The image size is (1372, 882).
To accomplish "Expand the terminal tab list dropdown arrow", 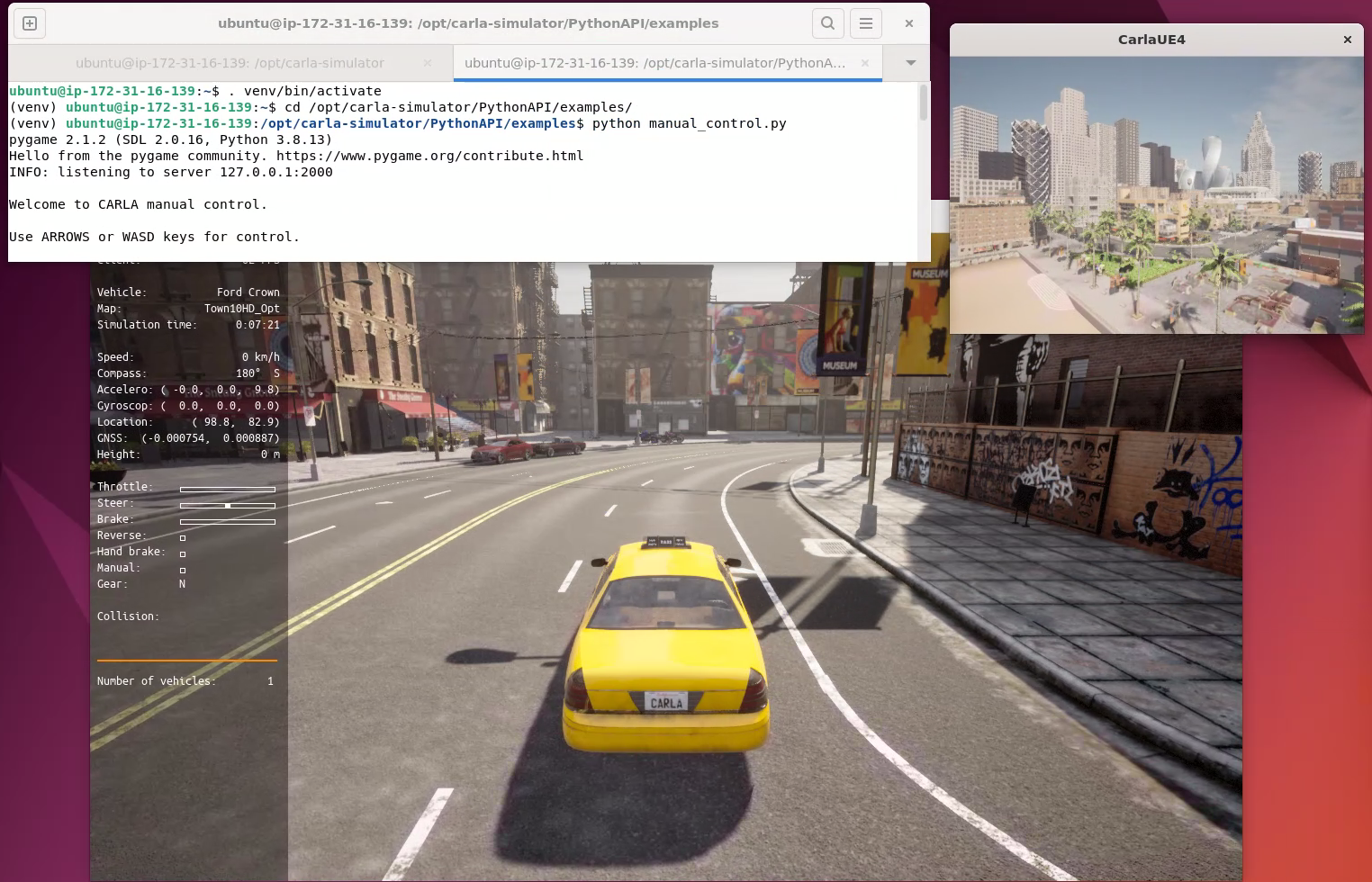I will pyautogui.click(x=910, y=63).
